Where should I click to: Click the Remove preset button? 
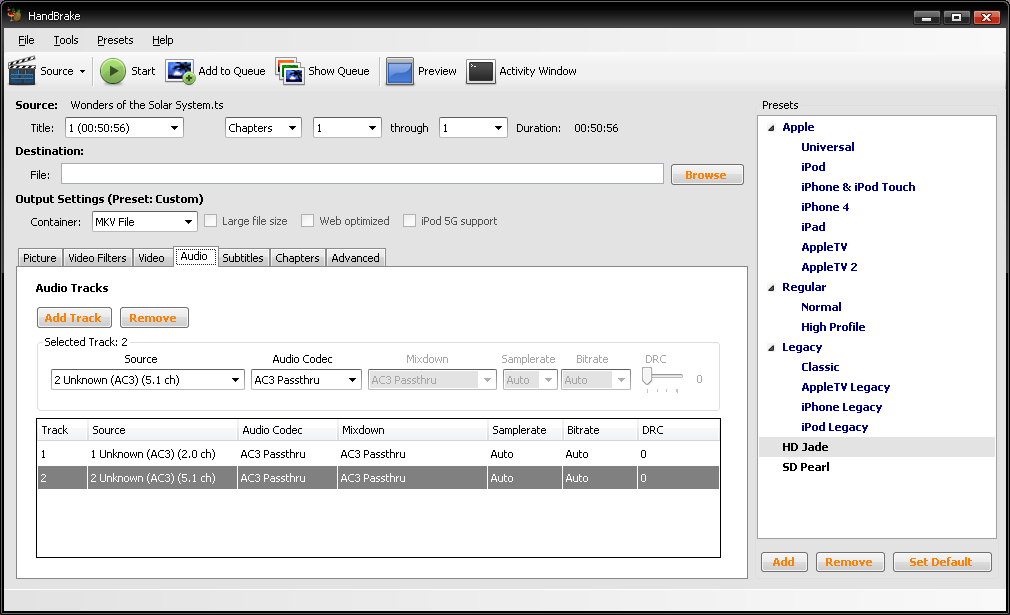coord(849,562)
